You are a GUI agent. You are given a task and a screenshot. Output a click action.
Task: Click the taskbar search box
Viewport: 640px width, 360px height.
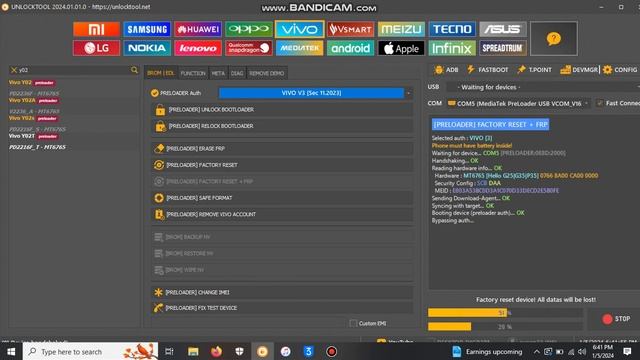[x=90, y=351]
